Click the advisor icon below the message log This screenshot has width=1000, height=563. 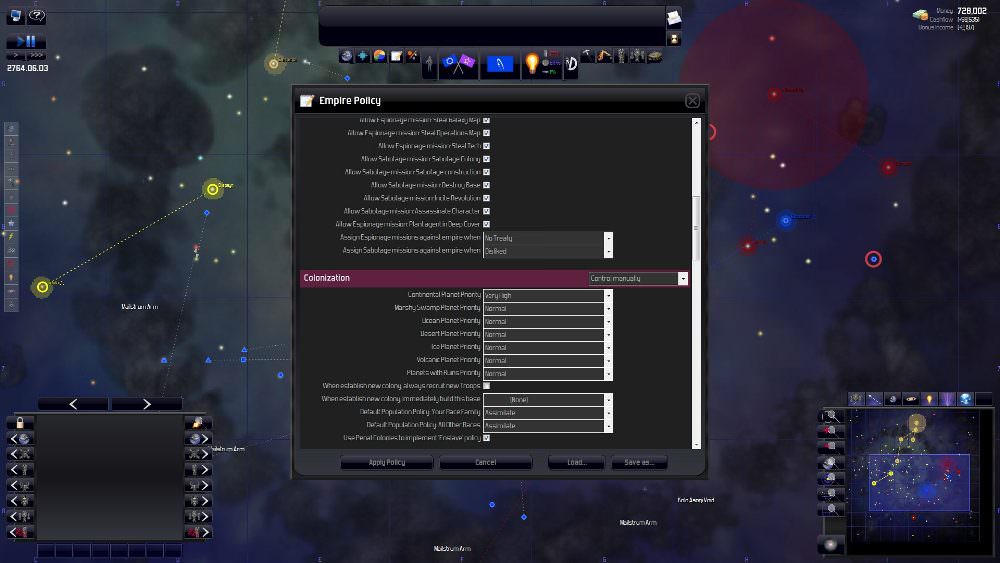(673, 39)
